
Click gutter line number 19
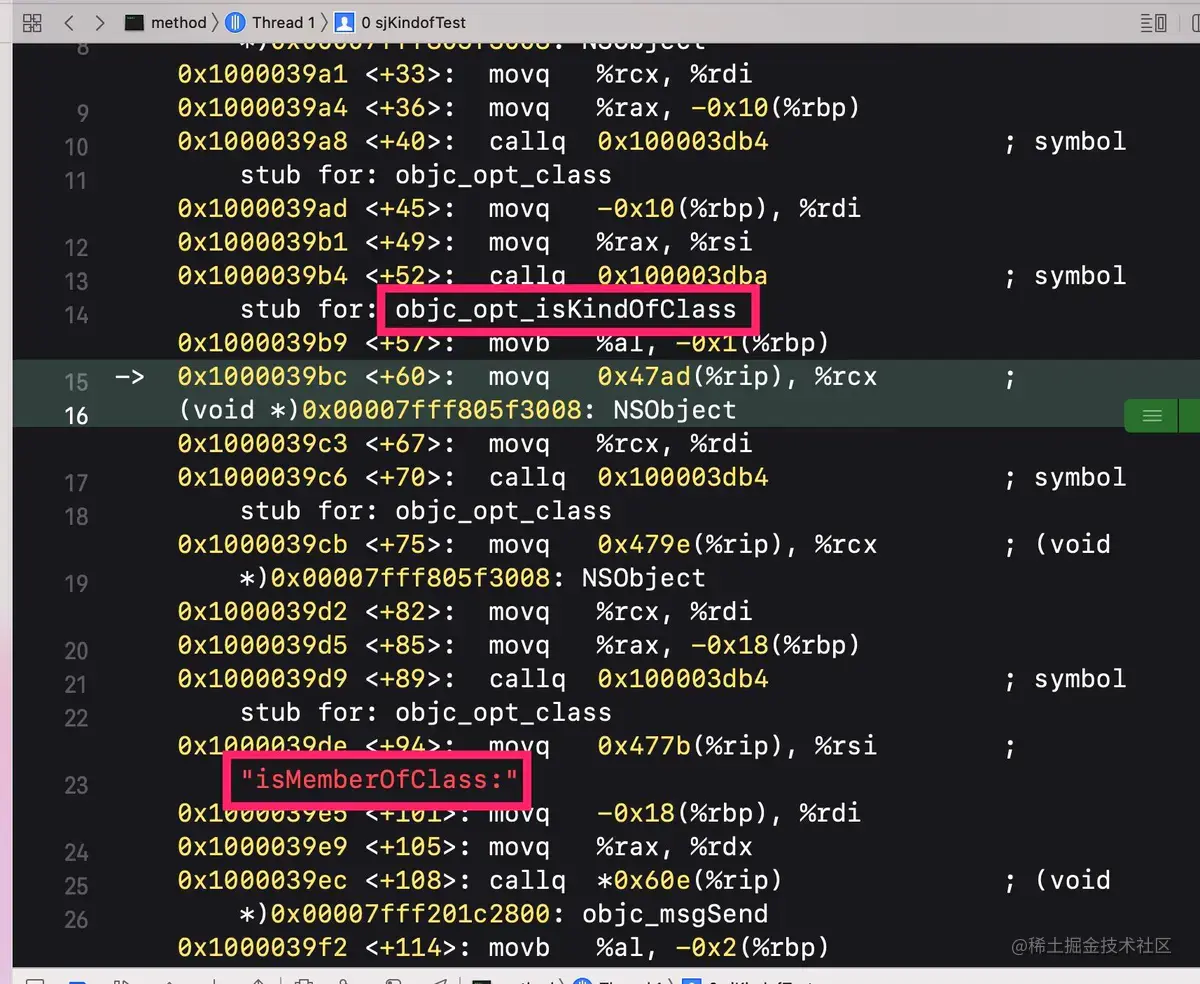pyautogui.click(x=76, y=583)
